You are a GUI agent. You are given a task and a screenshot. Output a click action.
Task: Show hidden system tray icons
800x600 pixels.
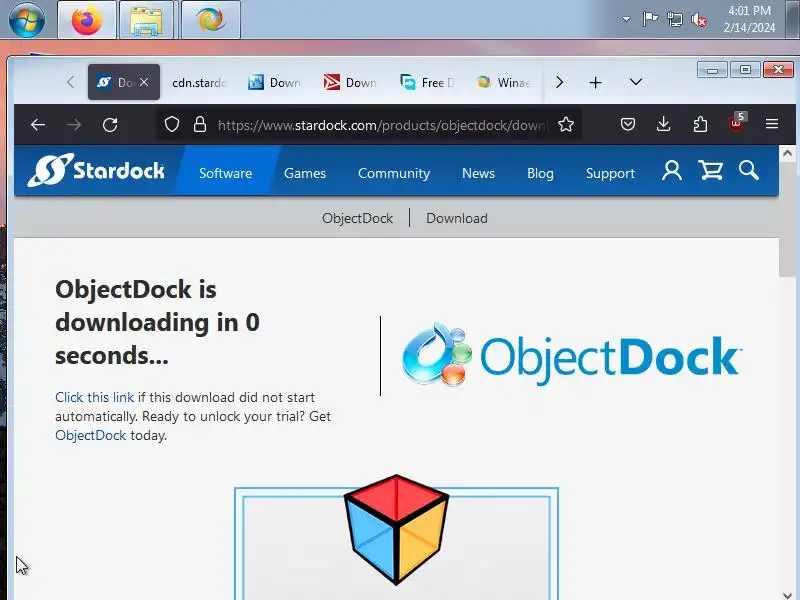pos(626,19)
